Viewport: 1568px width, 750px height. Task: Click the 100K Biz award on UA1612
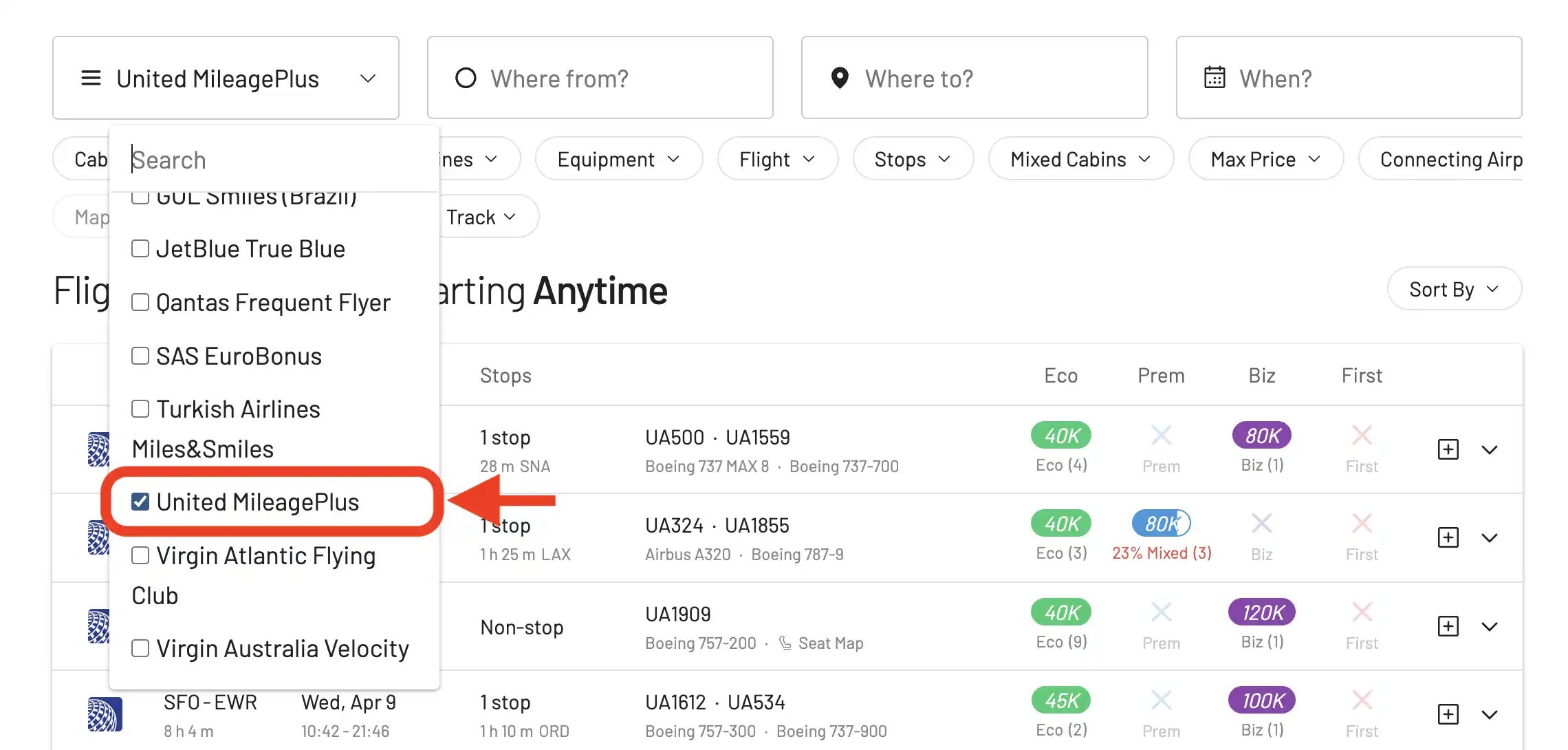pos(1262,700)
